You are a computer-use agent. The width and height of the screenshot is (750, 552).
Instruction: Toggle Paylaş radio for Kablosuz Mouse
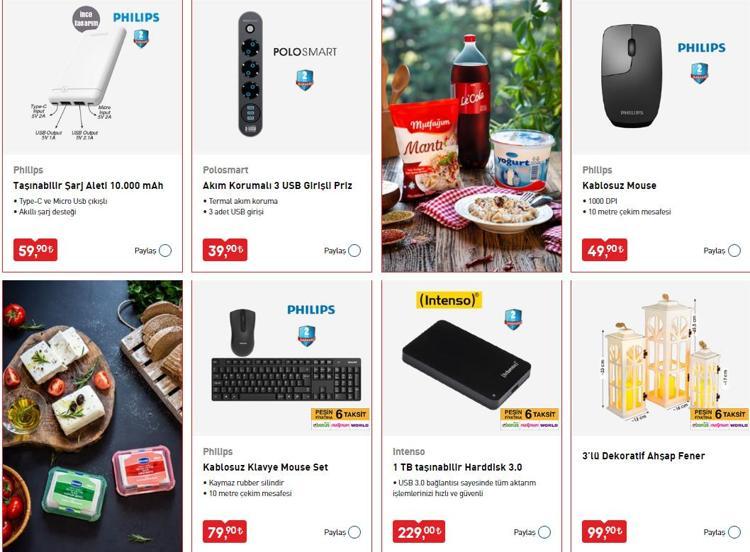point(734,251)
